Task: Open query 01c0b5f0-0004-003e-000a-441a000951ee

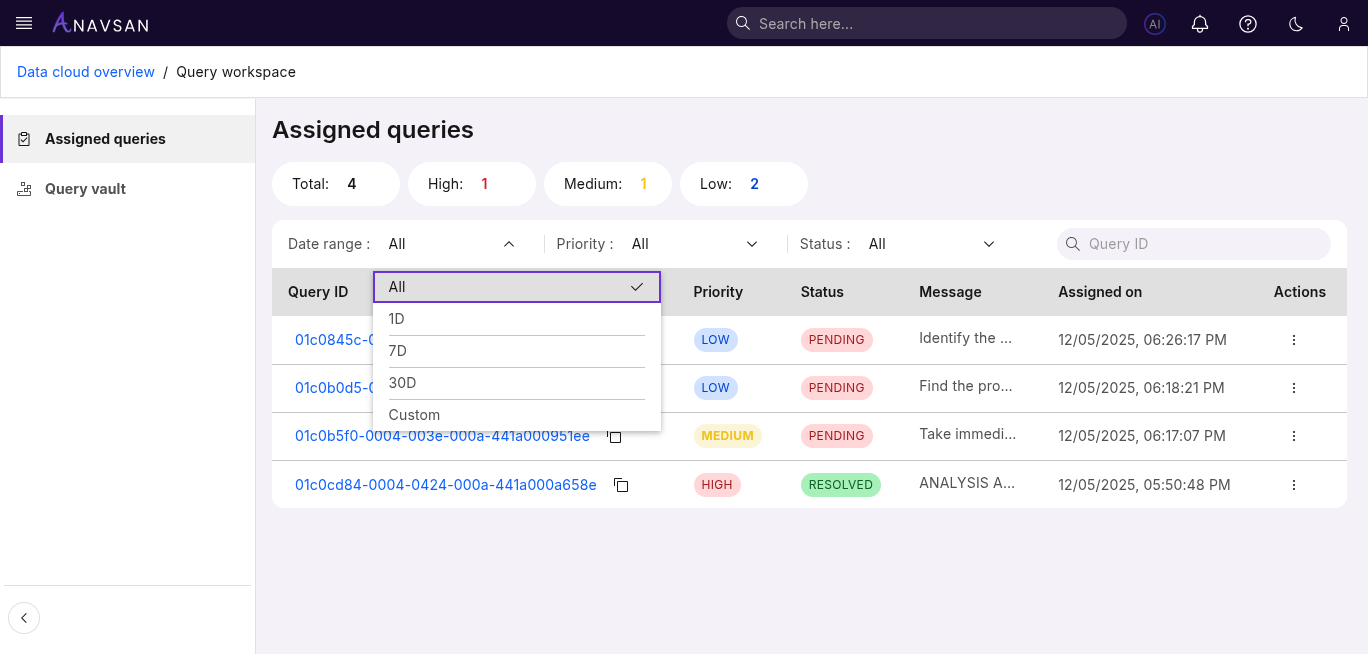Action: pos(442,436)
